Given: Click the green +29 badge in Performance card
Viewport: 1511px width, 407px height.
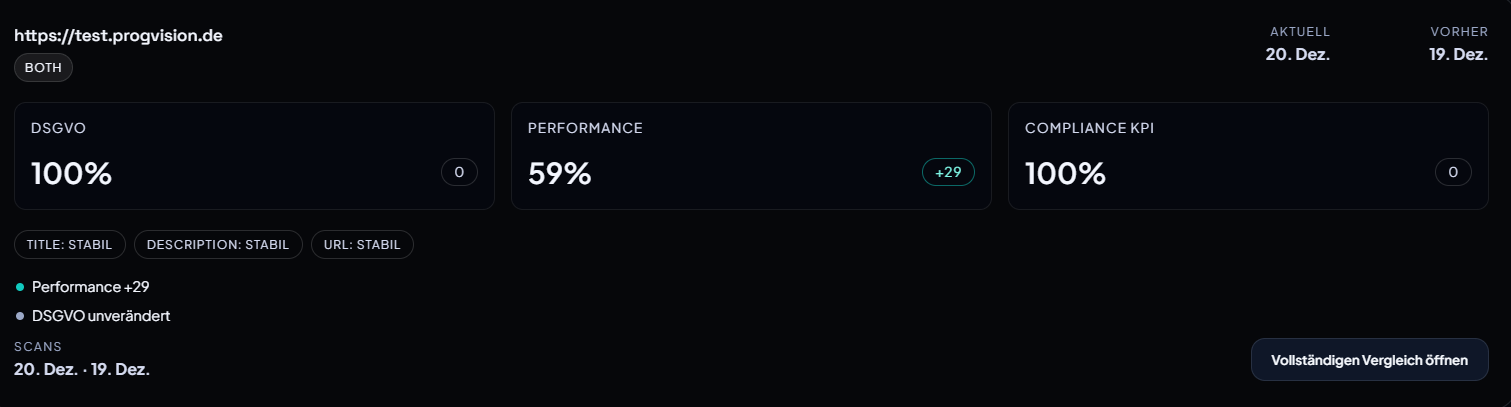Looking at the screenshot, I should click(948, 172).
